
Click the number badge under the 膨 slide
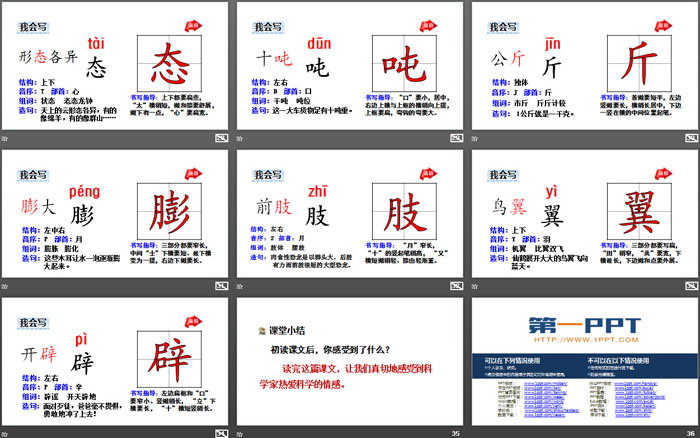pos(221,286)
